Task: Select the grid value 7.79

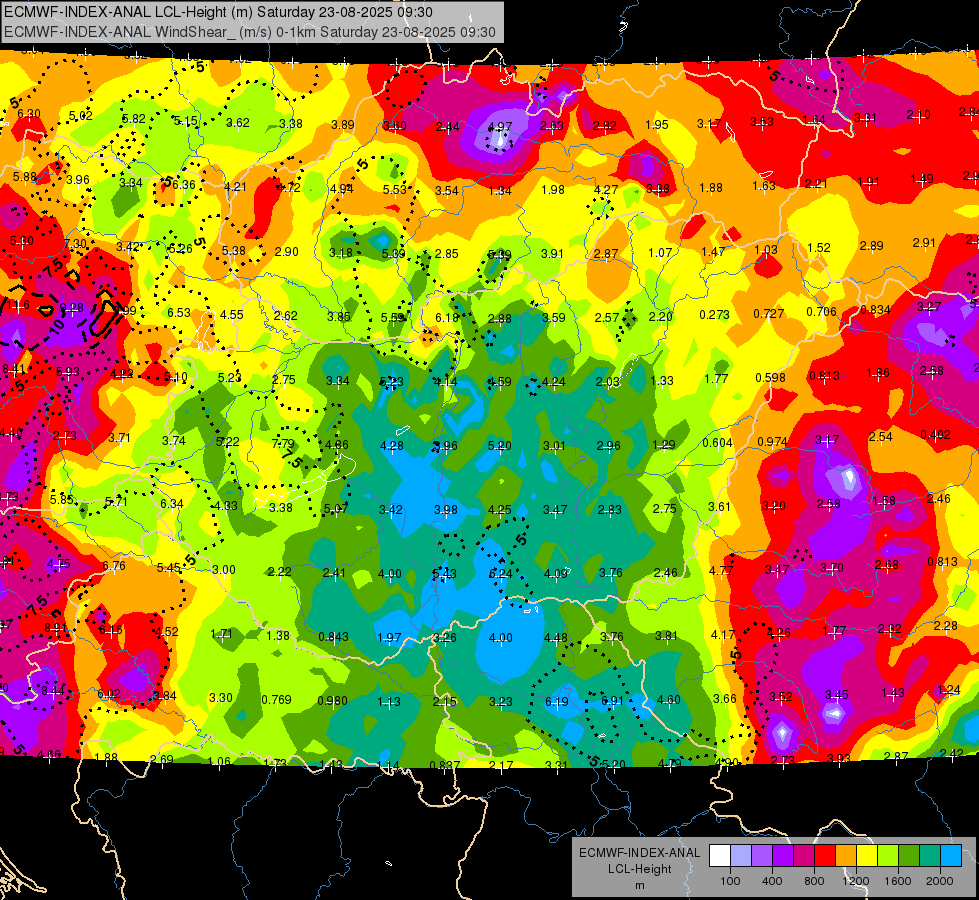Action: [283, 443]
